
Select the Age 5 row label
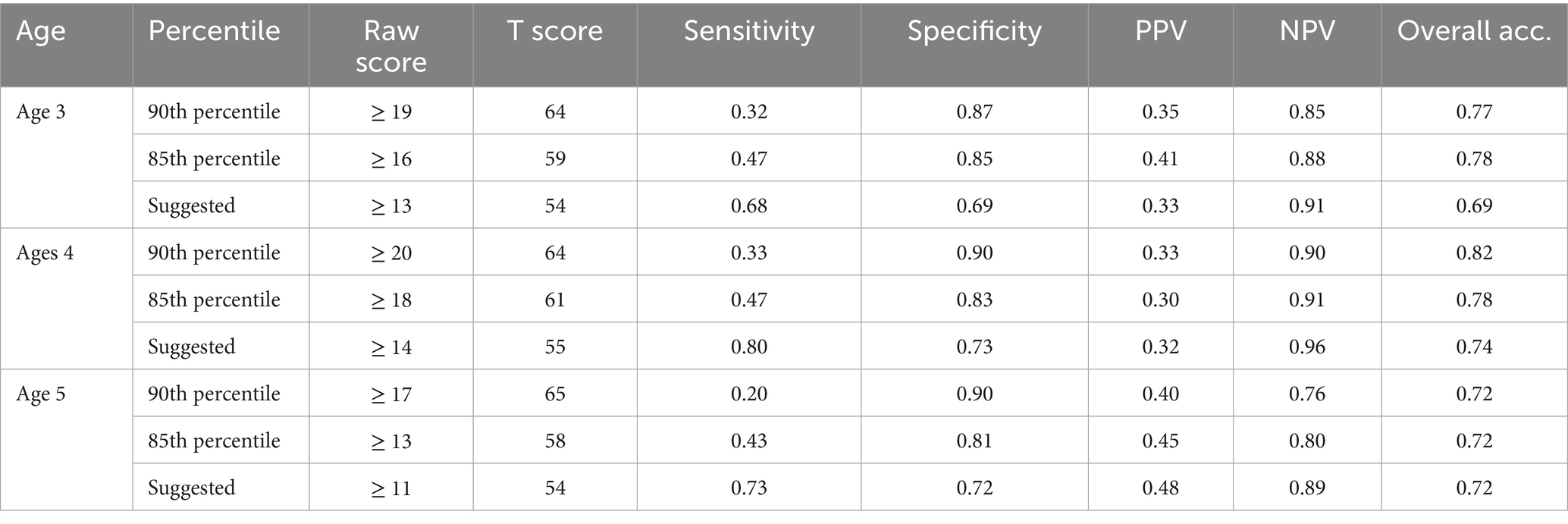(41, 394)
